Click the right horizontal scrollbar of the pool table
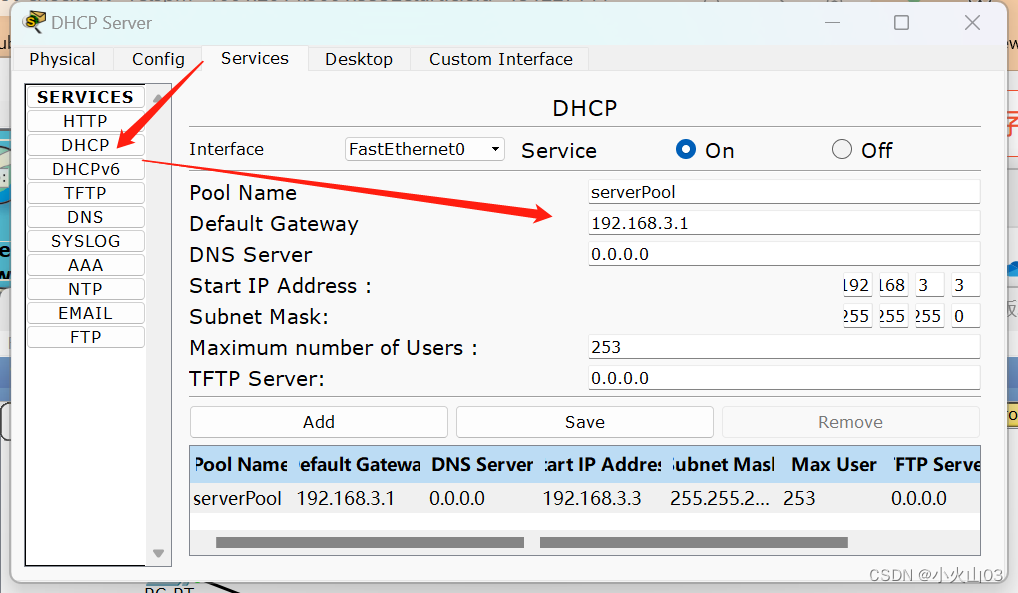1018x593 pixels. tap(693, 542)
